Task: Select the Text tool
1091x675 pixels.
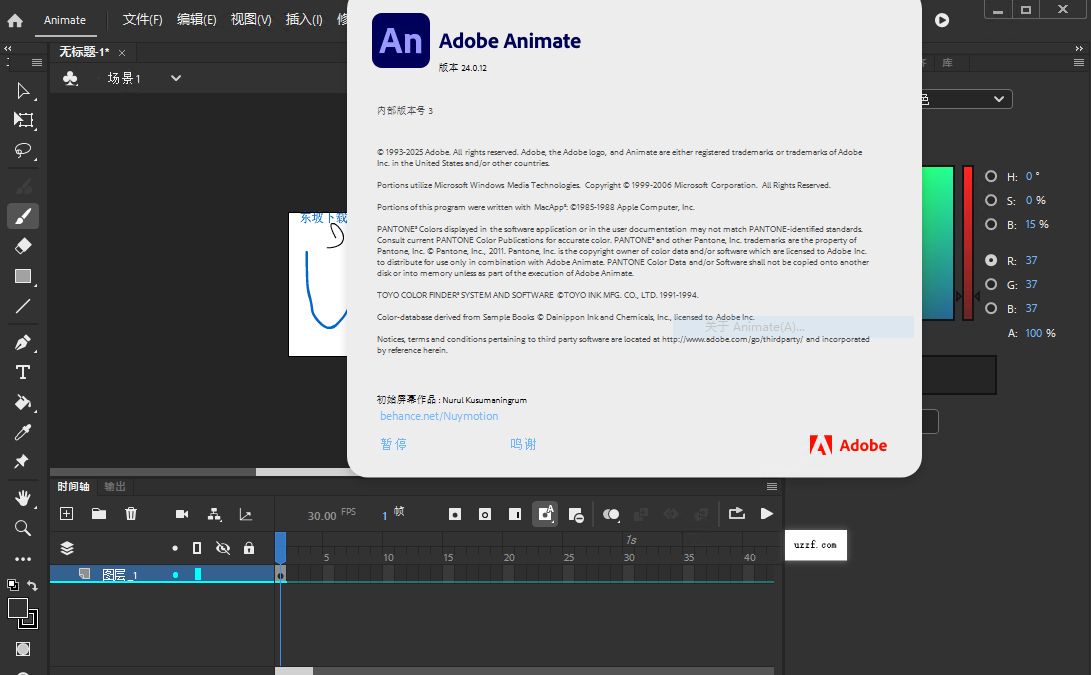Action: point(23,372)
